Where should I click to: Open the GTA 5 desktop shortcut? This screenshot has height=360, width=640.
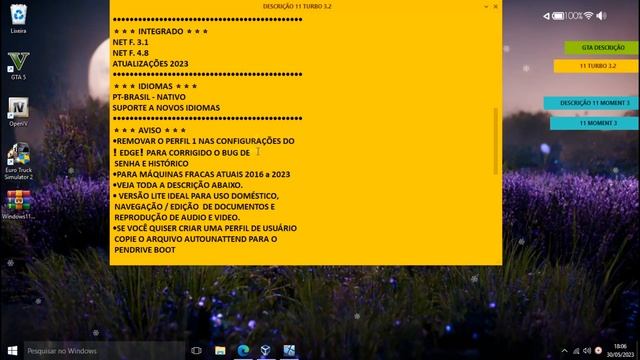(x=18, y=65)
